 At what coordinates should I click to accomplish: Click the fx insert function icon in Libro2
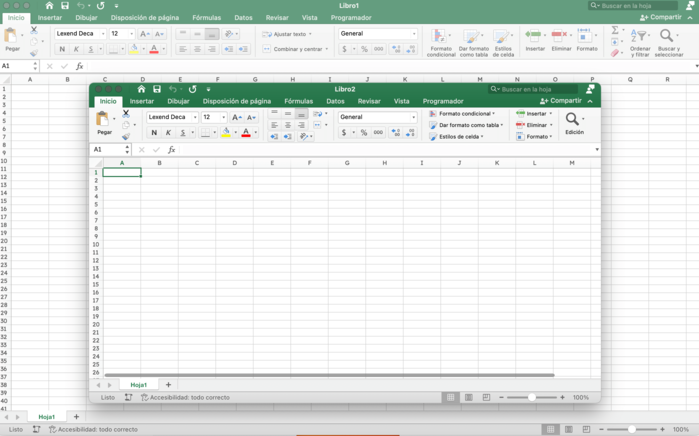[172, 150]
